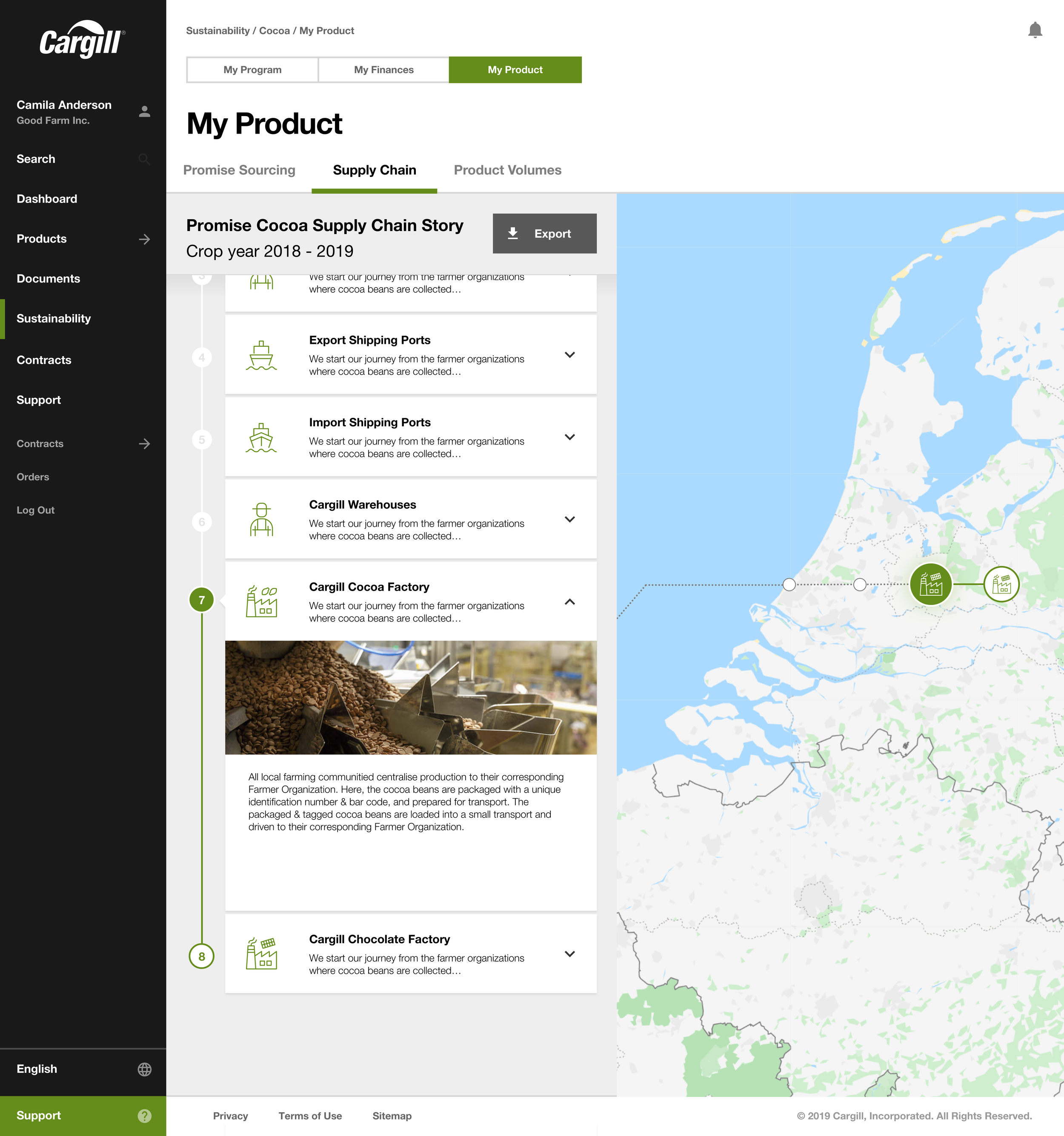Jump to step 6 timeline marker
This screenshot has width=1064, height=1136.
pos(202,522)
